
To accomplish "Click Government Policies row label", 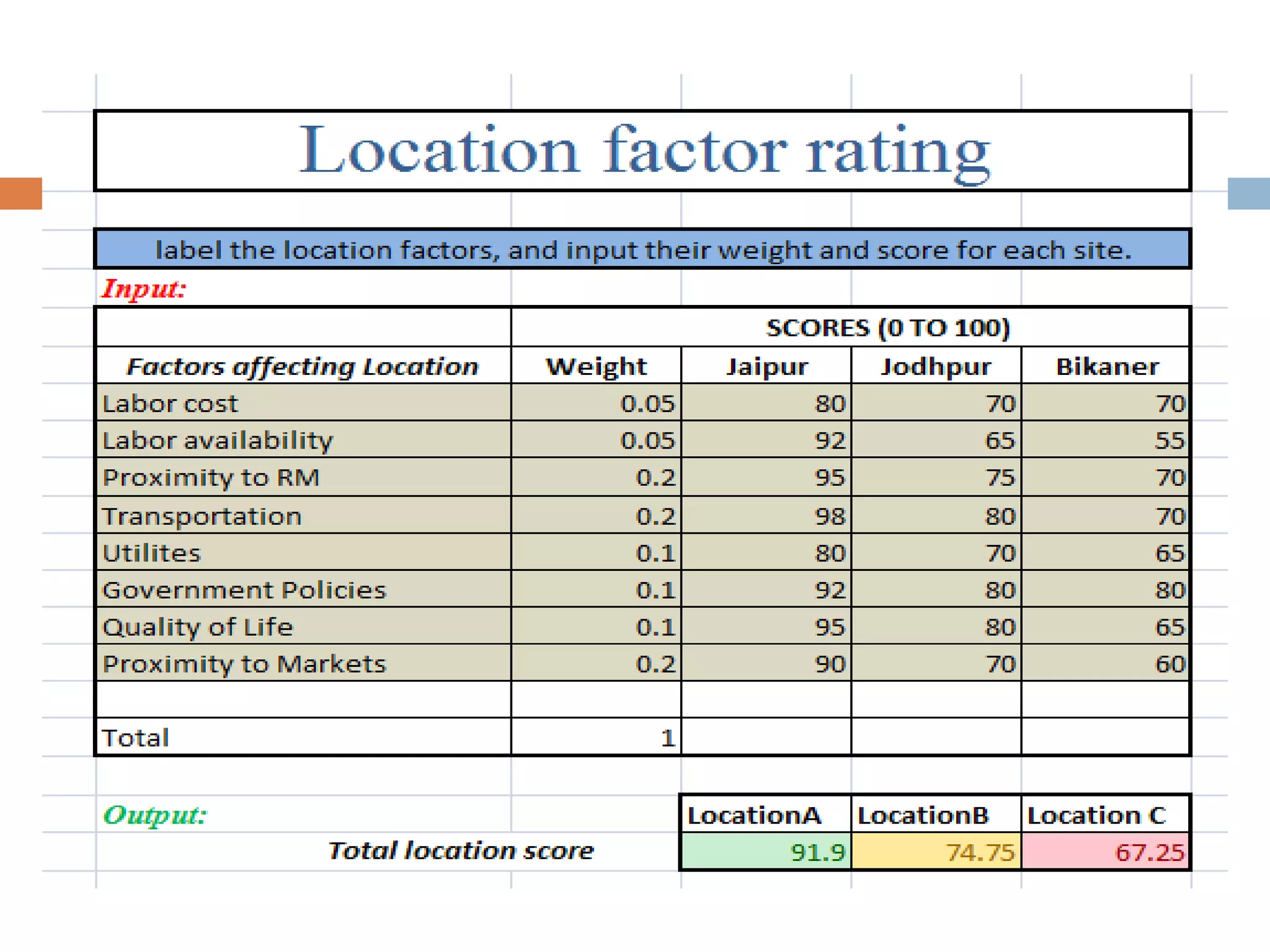I will 303,589.
